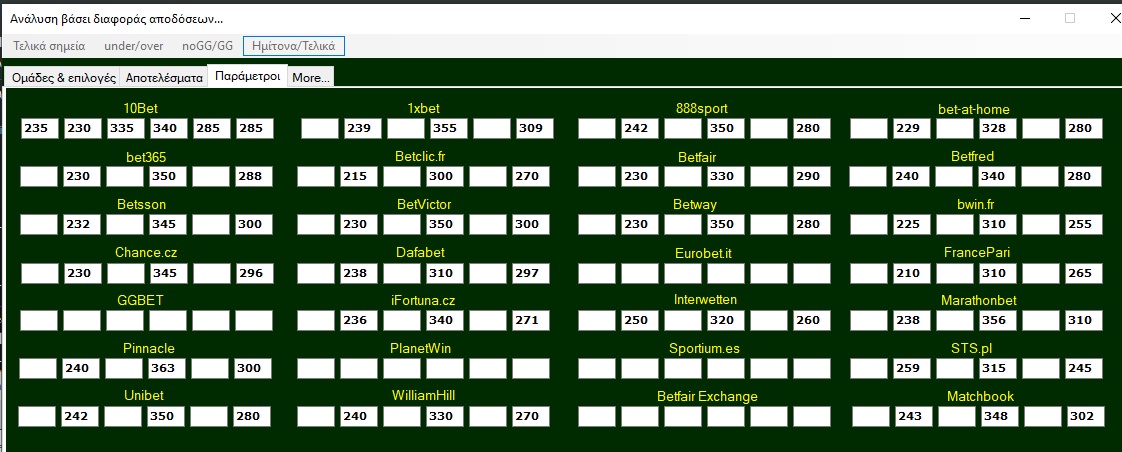This screenshot has height=452, width=1122.
Task: Click the Matchbook field with value 302
Action: point(1085,416)
